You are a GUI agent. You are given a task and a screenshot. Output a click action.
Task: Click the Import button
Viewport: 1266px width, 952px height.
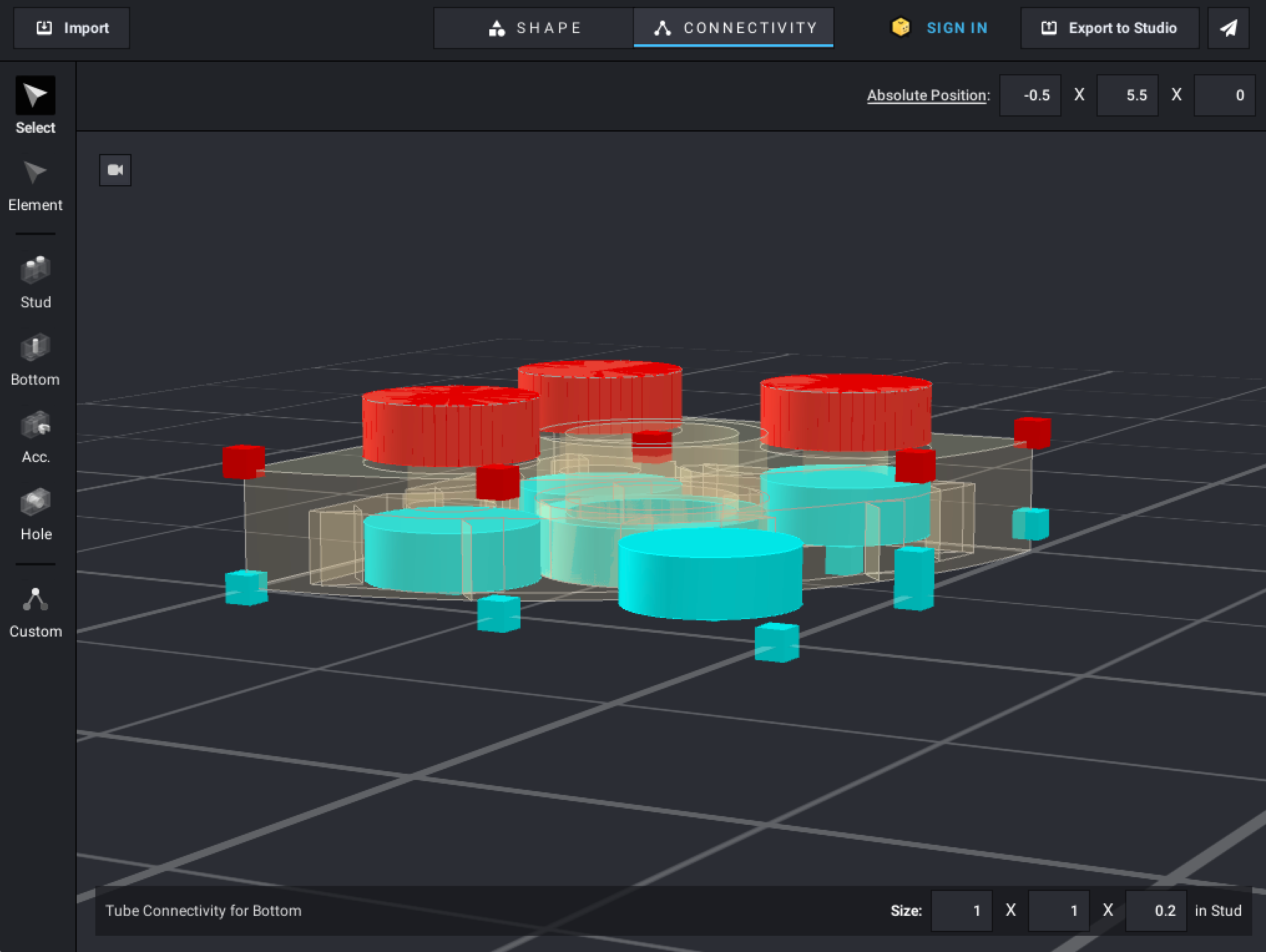[x=72, y=28]
